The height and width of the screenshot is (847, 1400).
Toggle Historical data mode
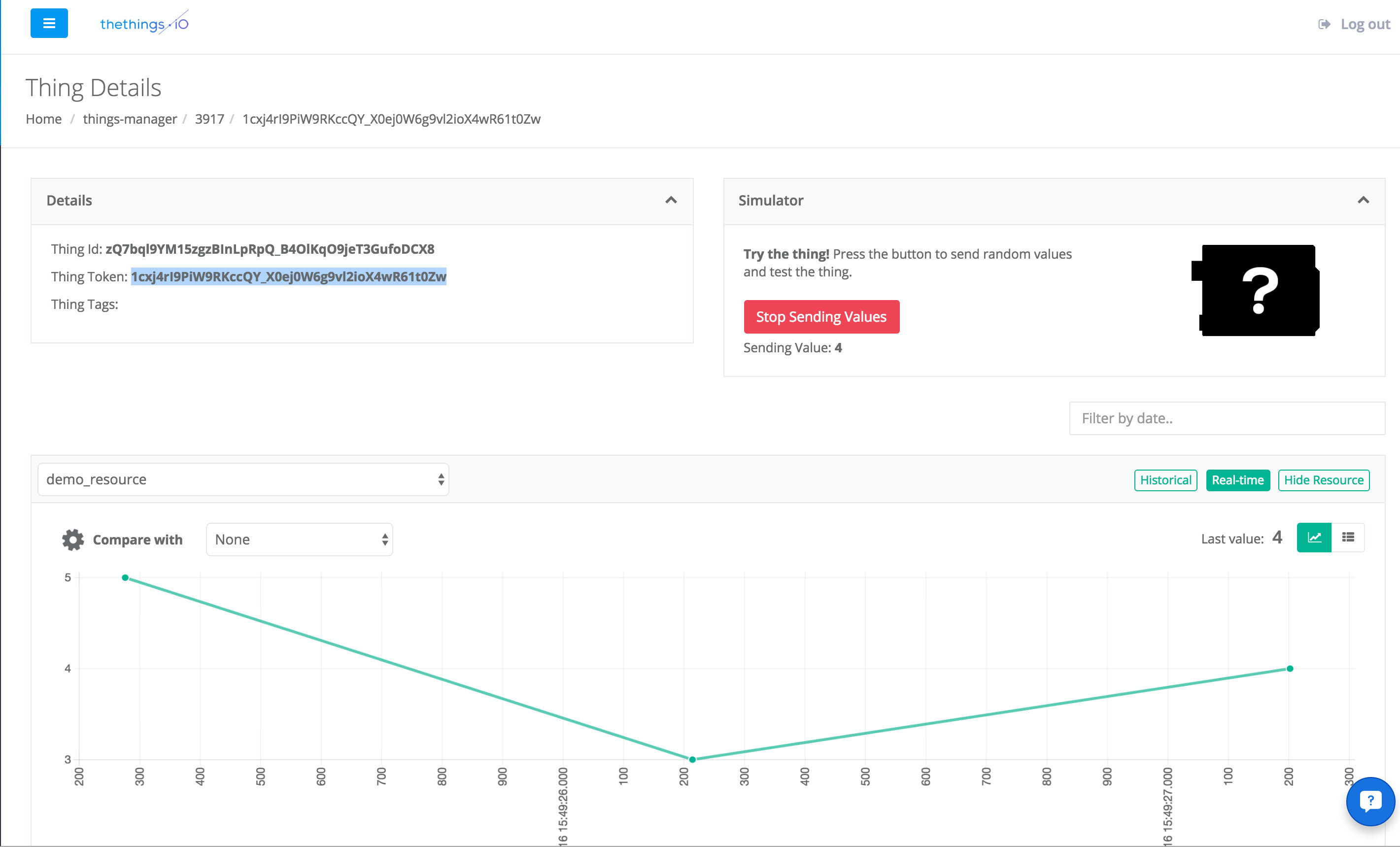coord(1165,480)
